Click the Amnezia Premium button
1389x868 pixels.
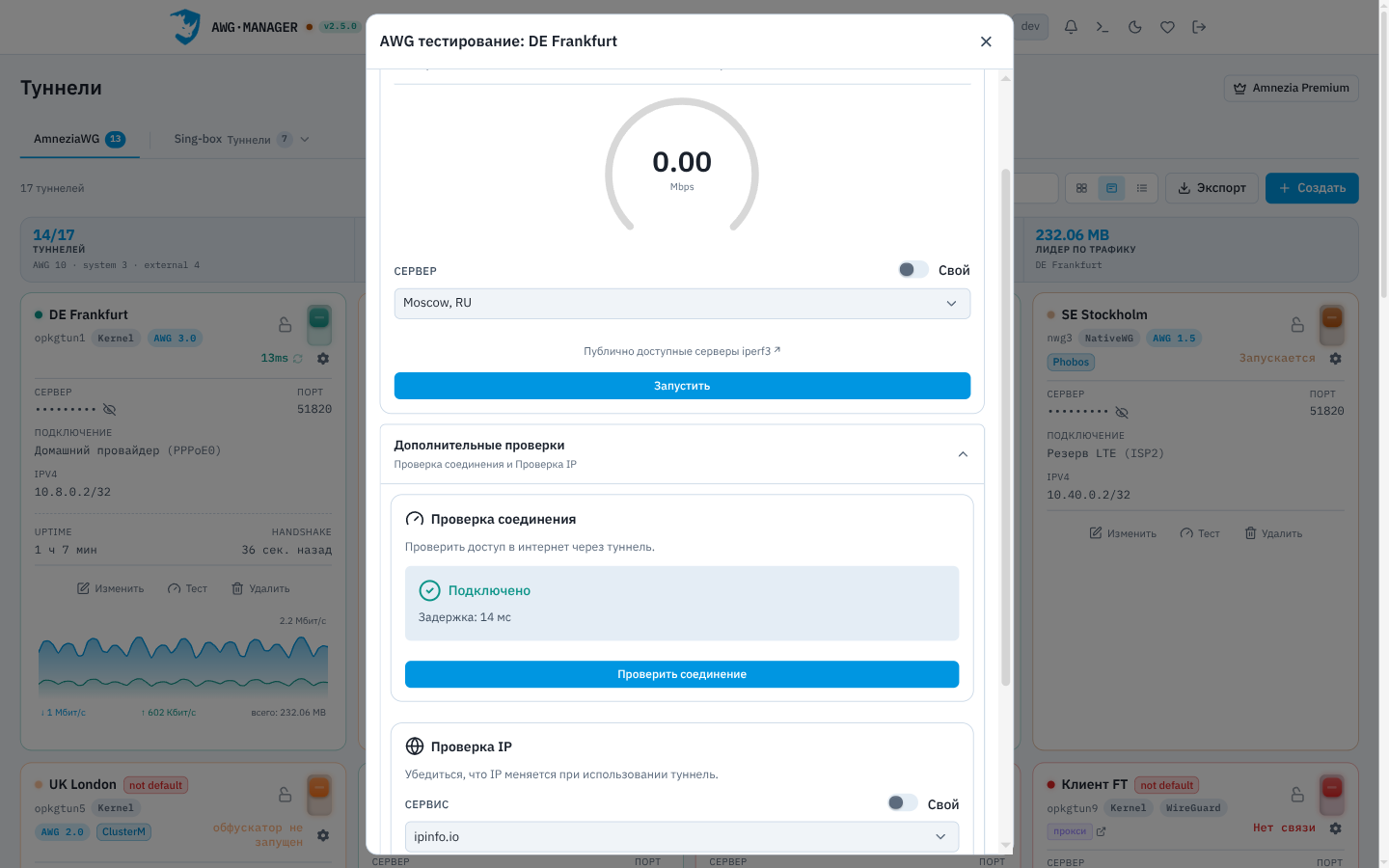(x=1292, y=88)
